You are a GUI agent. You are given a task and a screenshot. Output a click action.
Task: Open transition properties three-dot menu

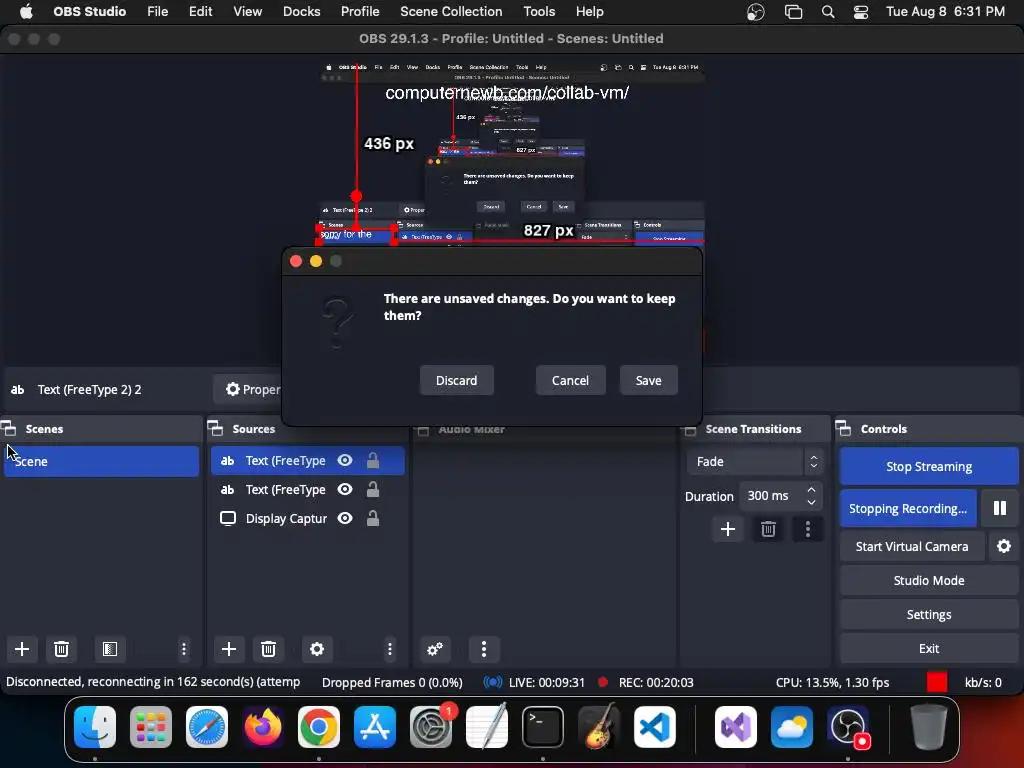tap(808, 529)
